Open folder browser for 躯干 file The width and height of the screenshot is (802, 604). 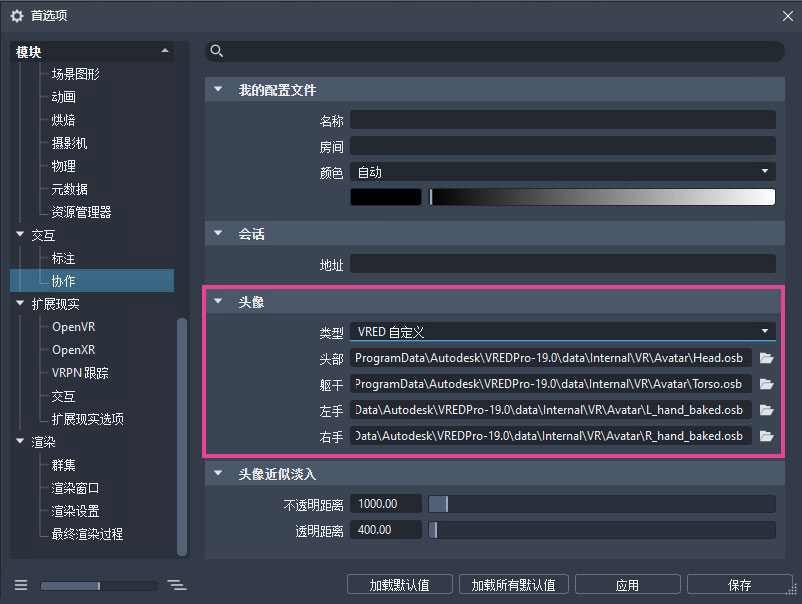click(766, 384)
